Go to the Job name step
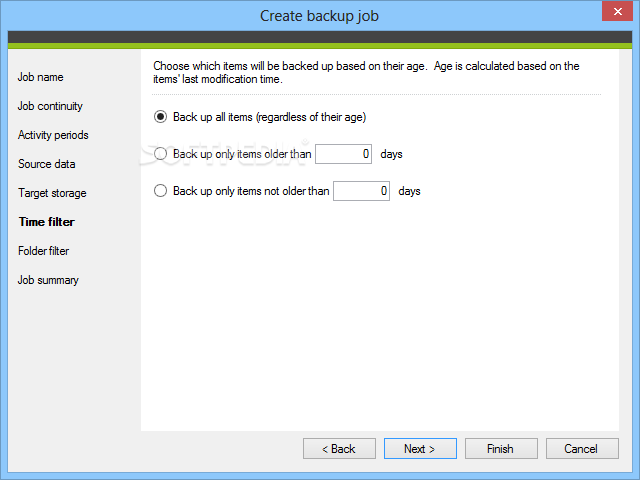Screen dimensions: 640x480 coord(41,77)
